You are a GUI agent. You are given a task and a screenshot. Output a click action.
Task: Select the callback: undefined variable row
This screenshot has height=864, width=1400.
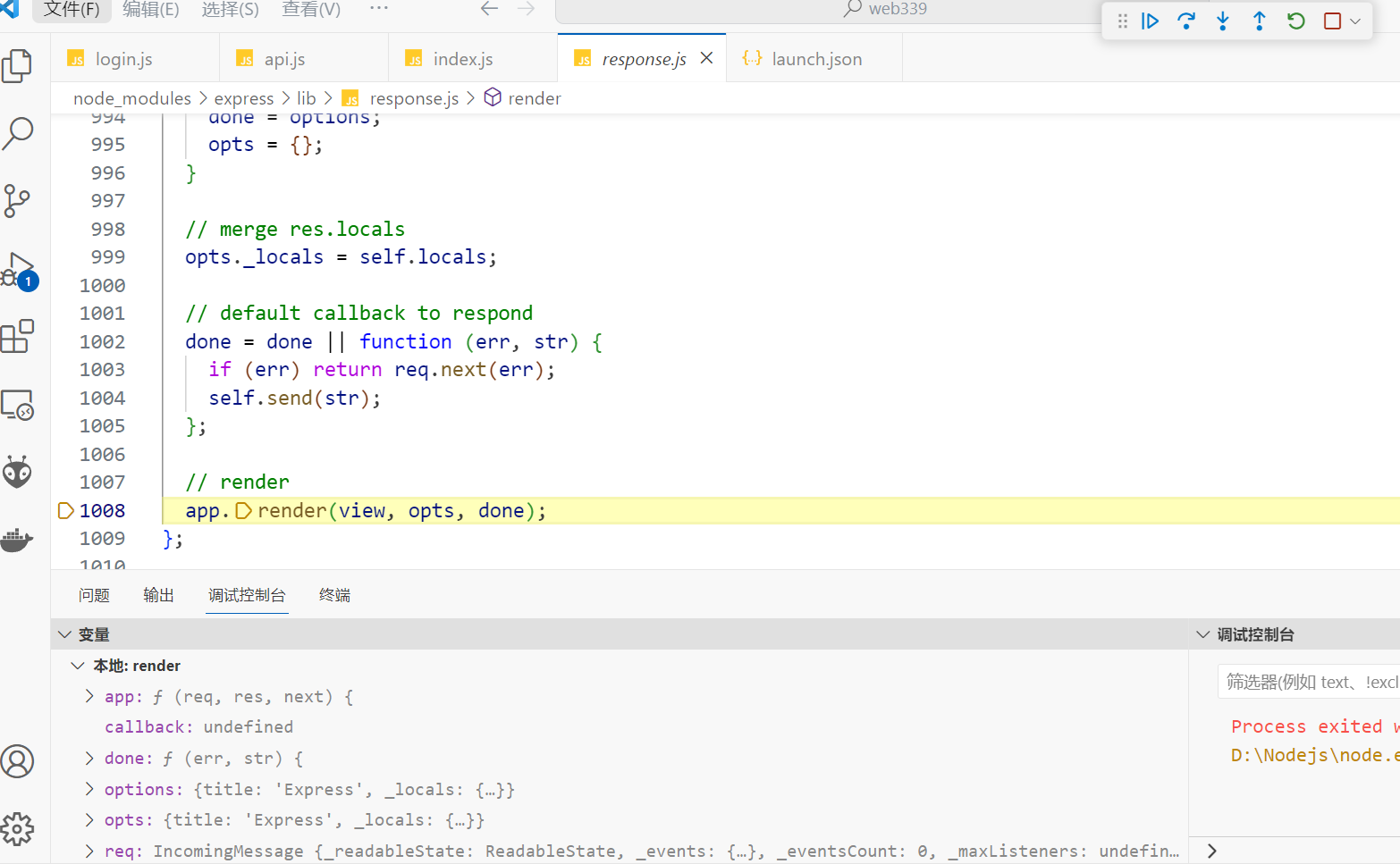coord(620,727)
